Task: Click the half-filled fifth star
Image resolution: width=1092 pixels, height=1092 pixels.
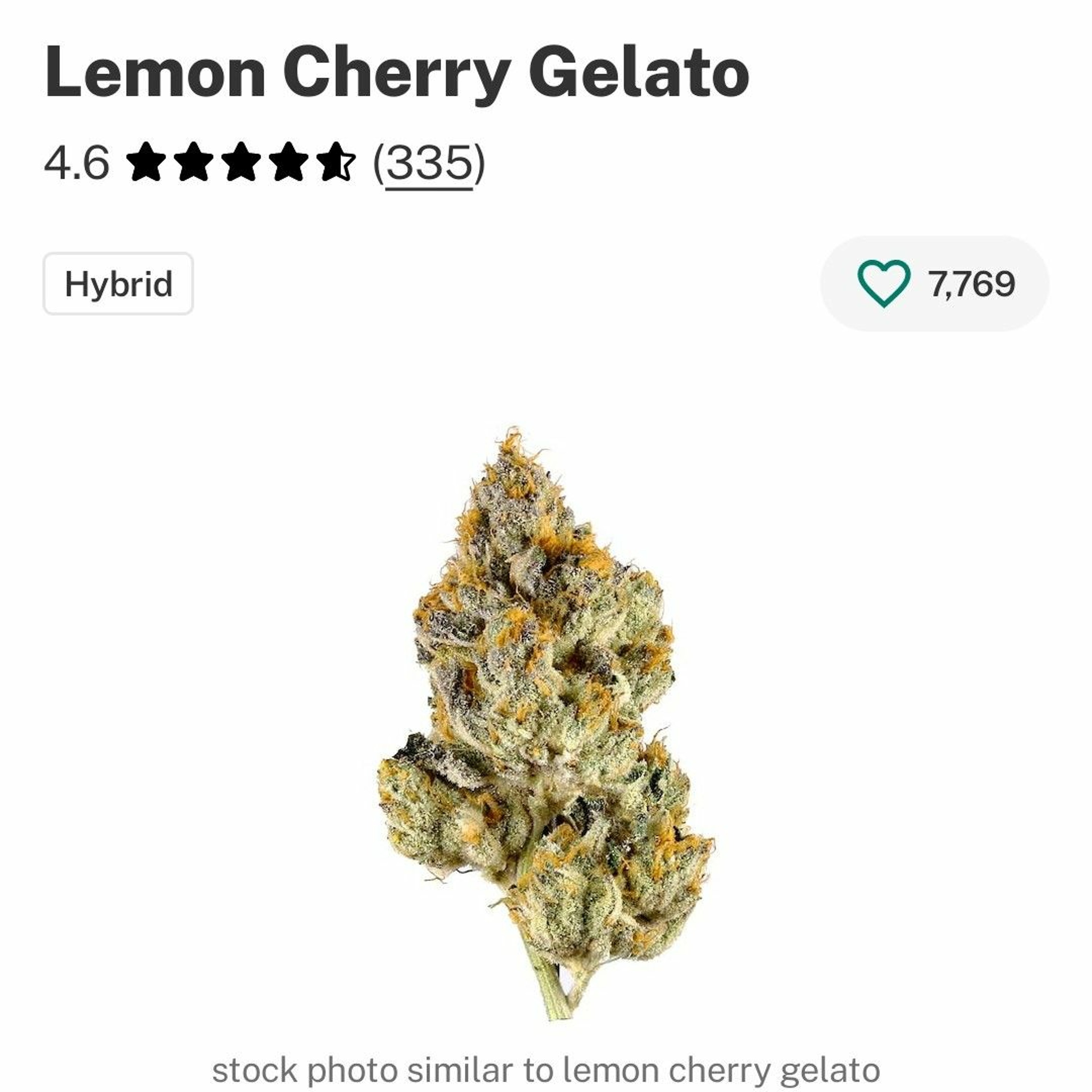Action: (336, 162)
